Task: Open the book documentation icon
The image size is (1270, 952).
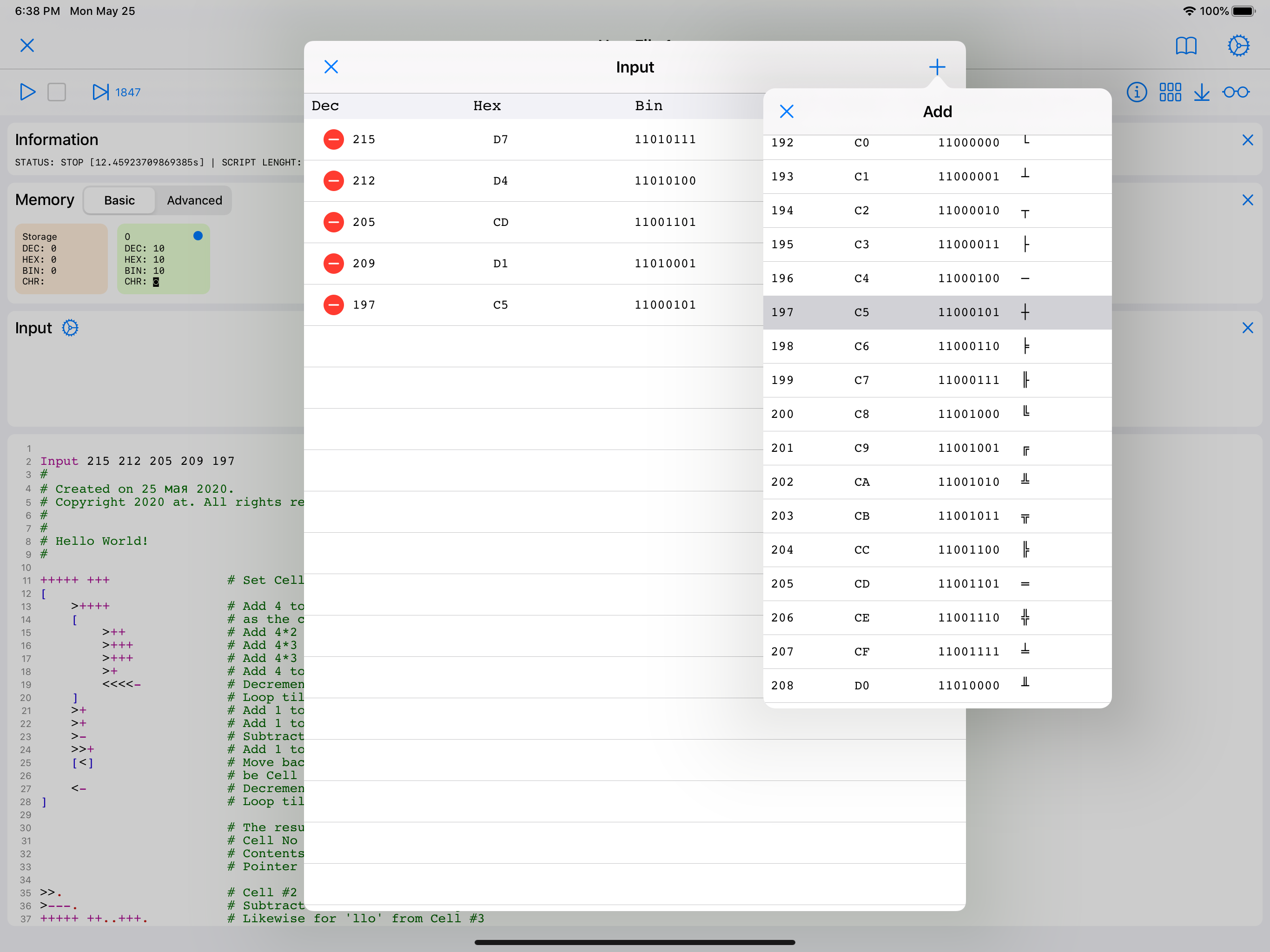Action: 1185,46
